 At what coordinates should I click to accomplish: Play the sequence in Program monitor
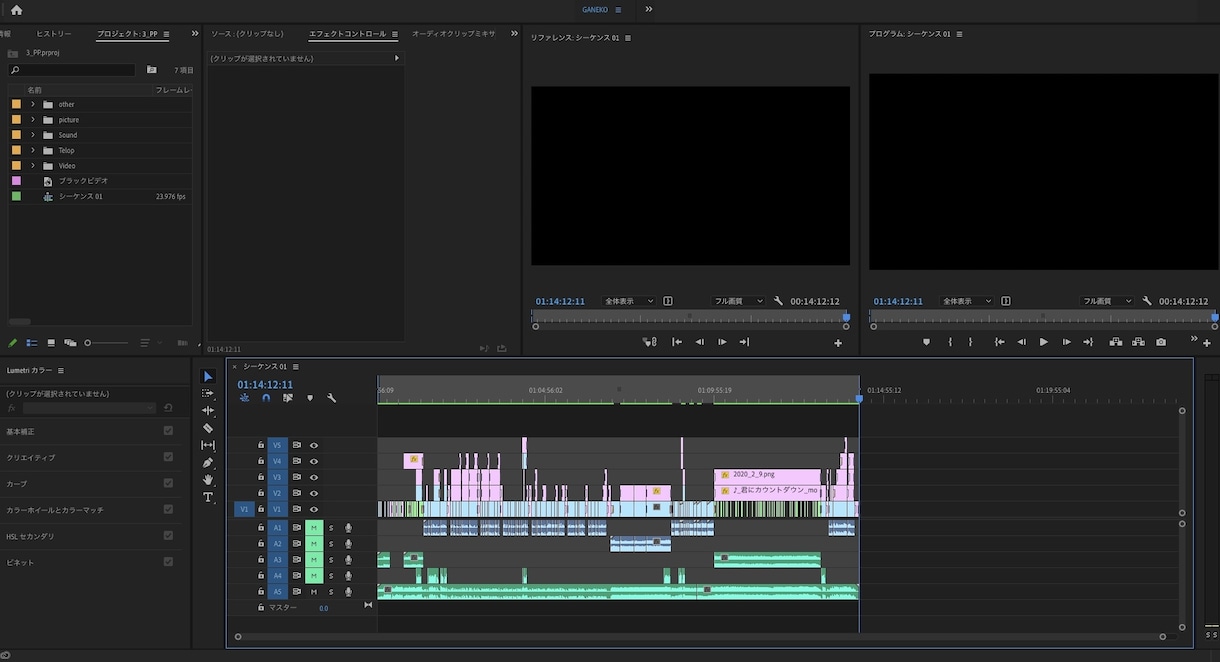point(1044,342)
